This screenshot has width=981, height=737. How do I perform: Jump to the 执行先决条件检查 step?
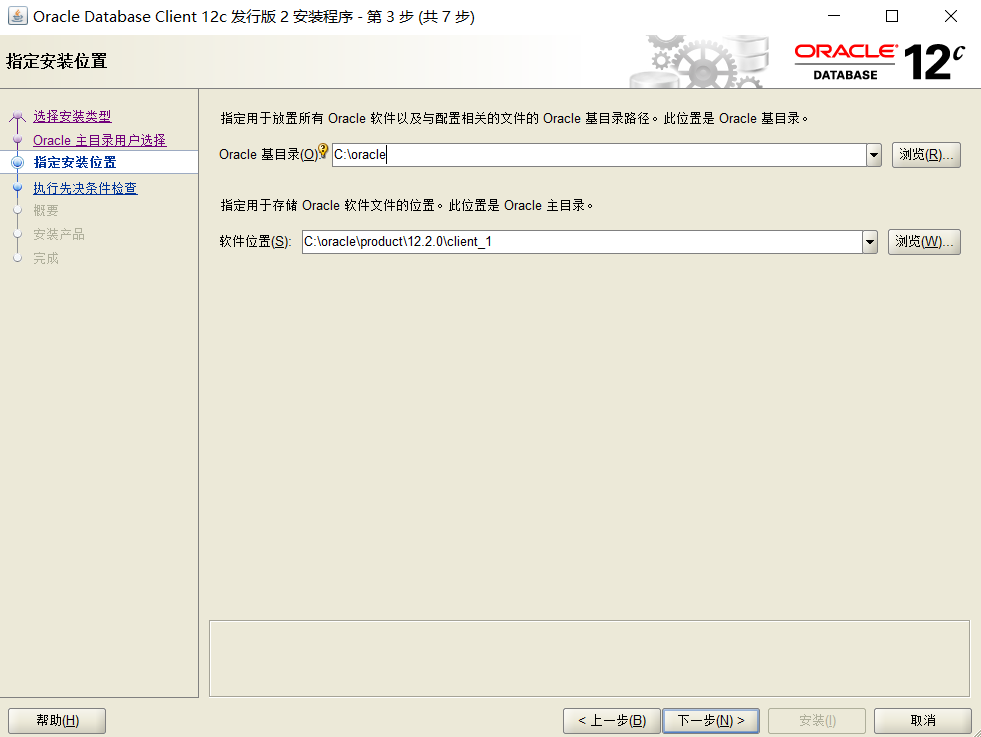[x=85, y=188]
